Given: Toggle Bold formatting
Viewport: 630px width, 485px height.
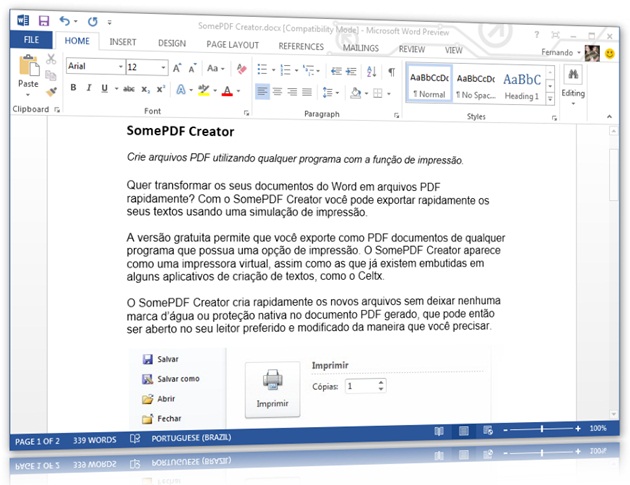Looking at the screenshot, I should pyautogui.click(x=73, y=87).
